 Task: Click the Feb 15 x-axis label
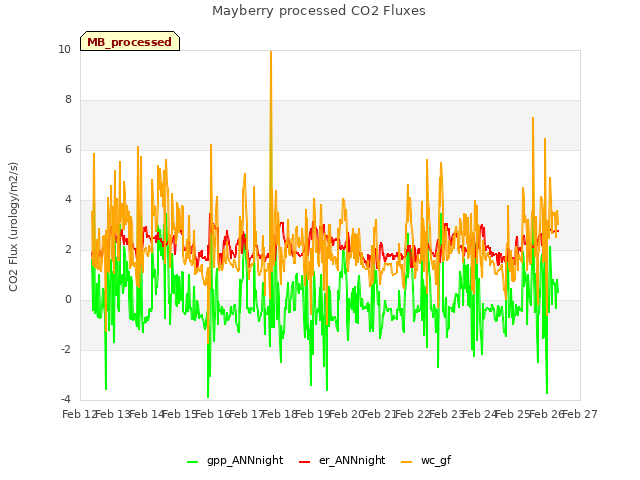click(x=179, y=414)
